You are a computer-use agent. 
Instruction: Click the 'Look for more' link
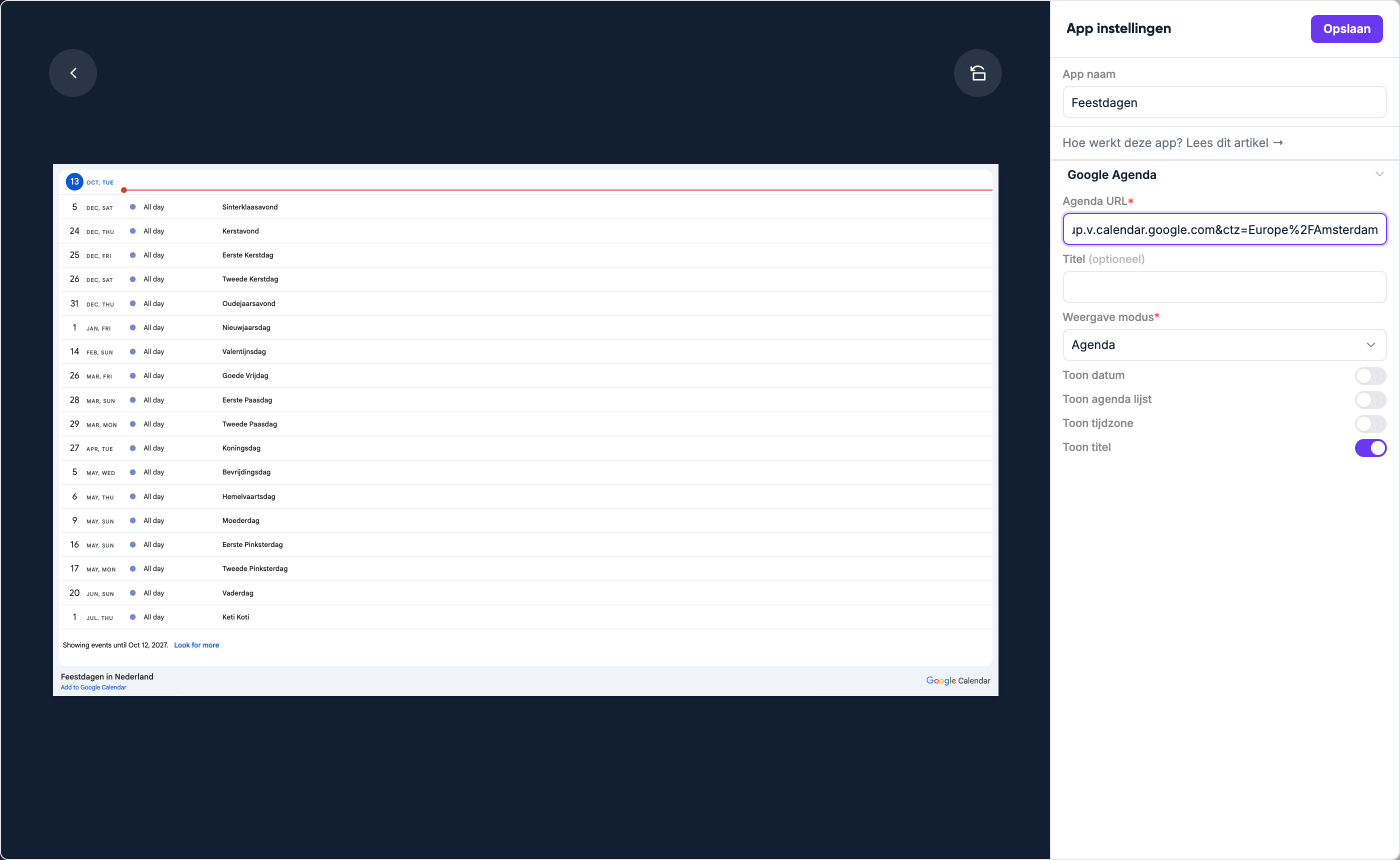click(196, 645)
